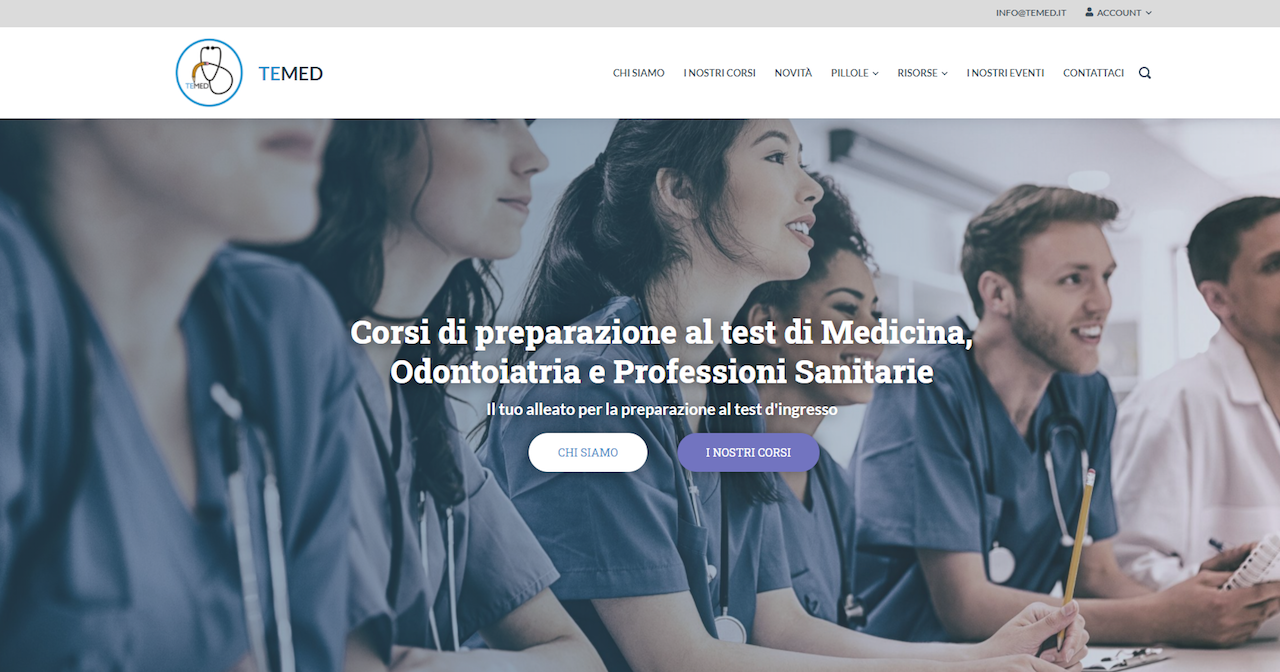Image resolution: width=1280 pixels, height=672 pixels.
Task: Open the I NOSTRI EVENTI menu item
Action: click(x=1005, y=73)
